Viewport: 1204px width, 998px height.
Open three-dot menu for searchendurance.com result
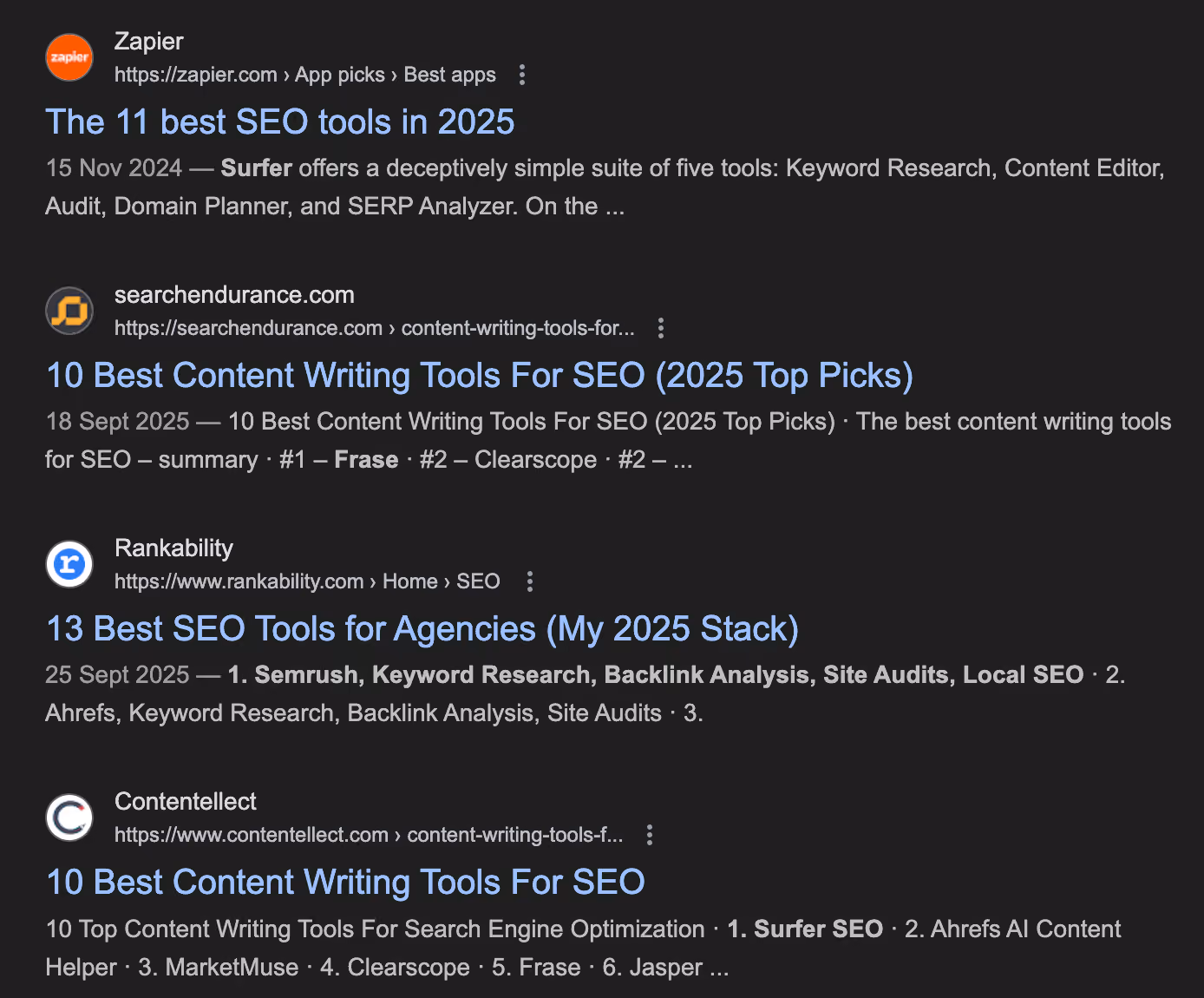point(661,328)
